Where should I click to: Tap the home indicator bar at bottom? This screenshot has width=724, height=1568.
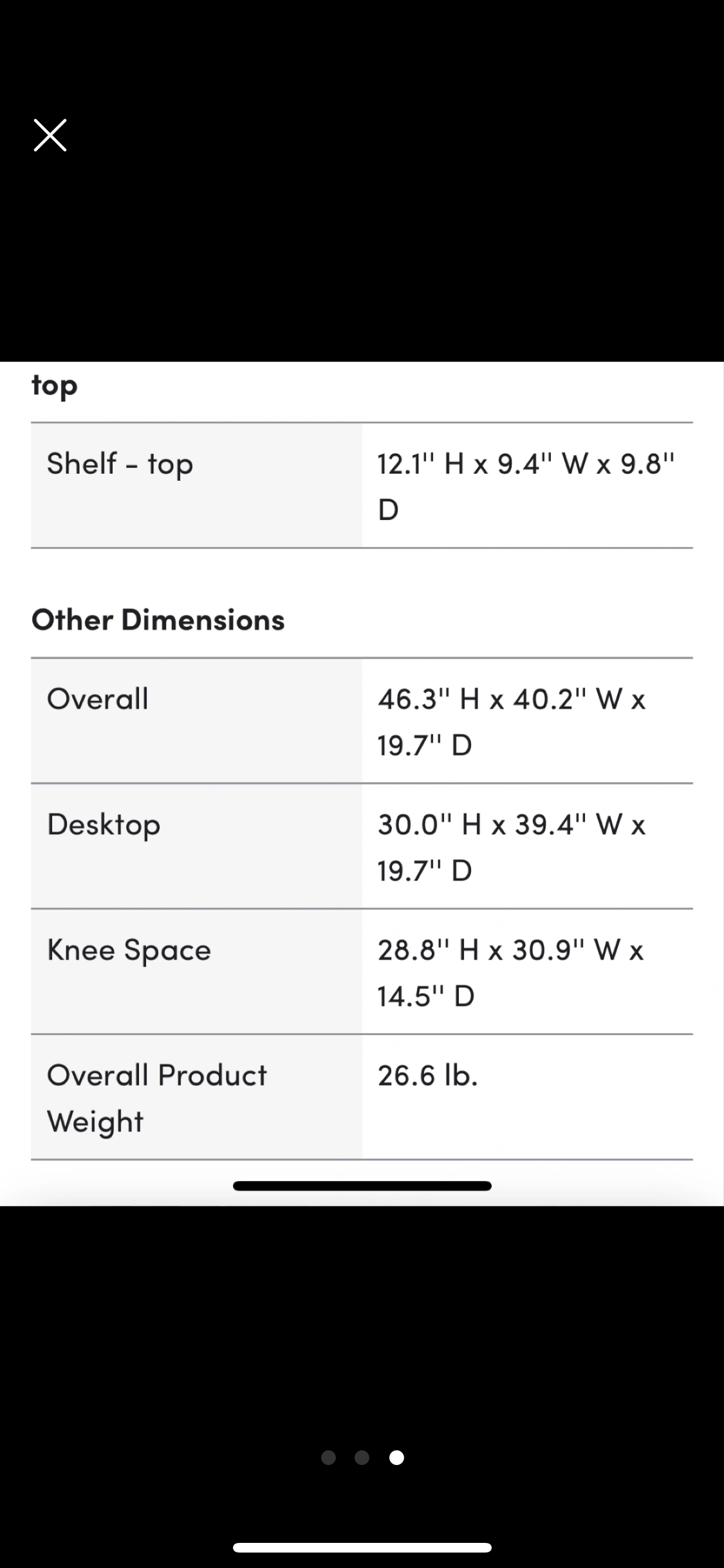[x=362, y=1547]
